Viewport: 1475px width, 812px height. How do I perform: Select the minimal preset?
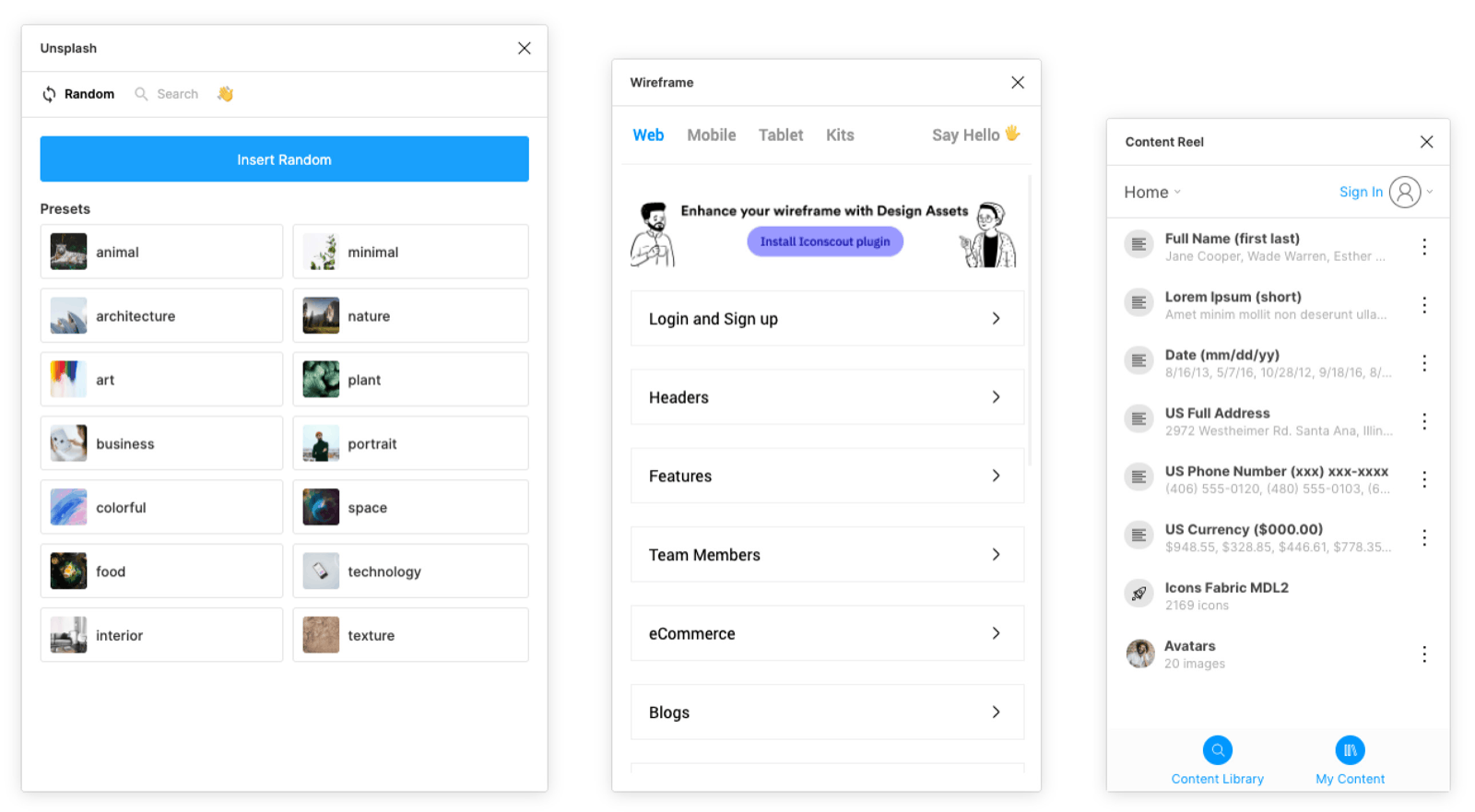[411, 252]
